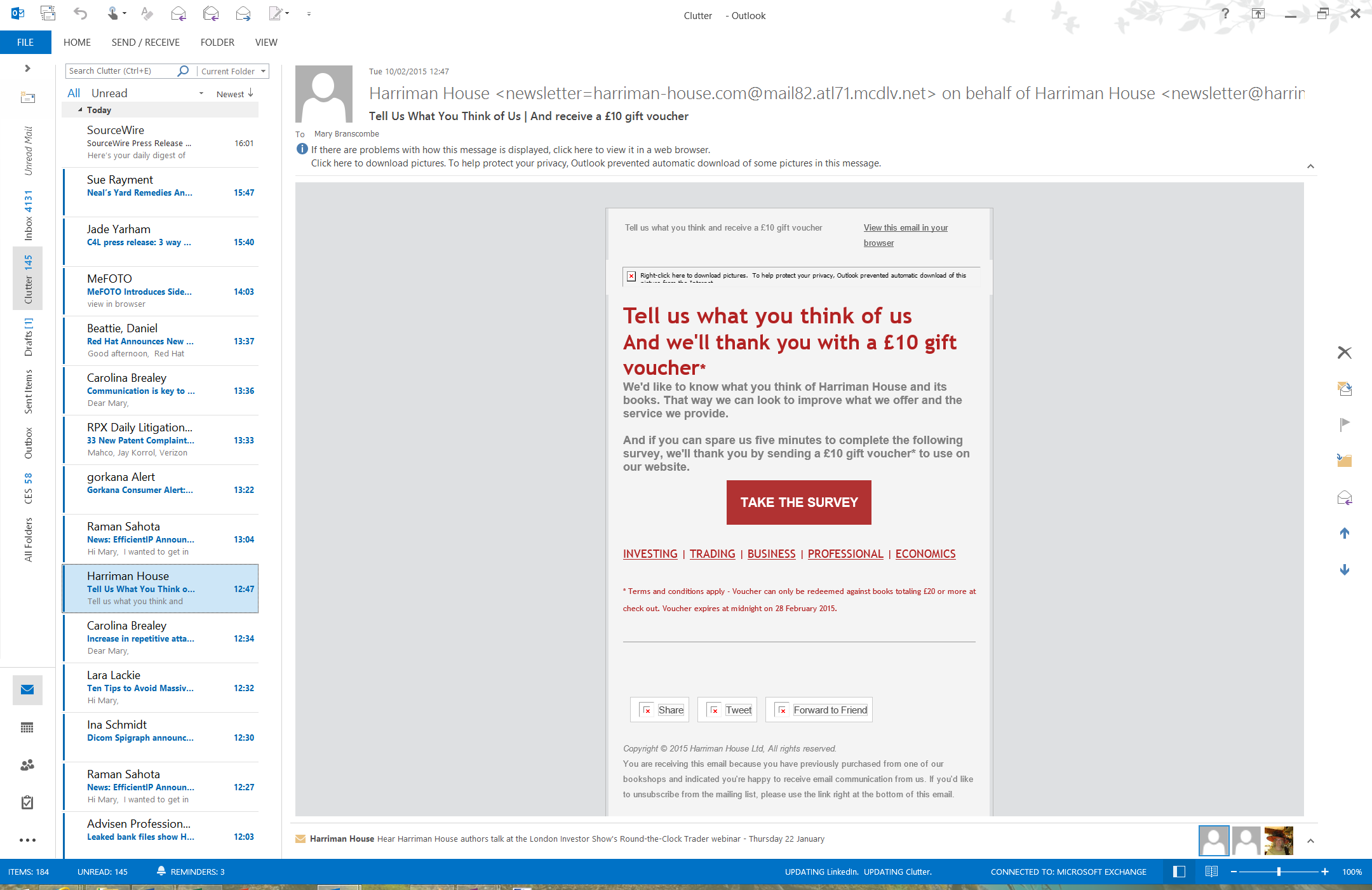Screen dimensions: 1372x890
Task: Open MeFOTO Introduces Side message
Action: pos(160,292)
